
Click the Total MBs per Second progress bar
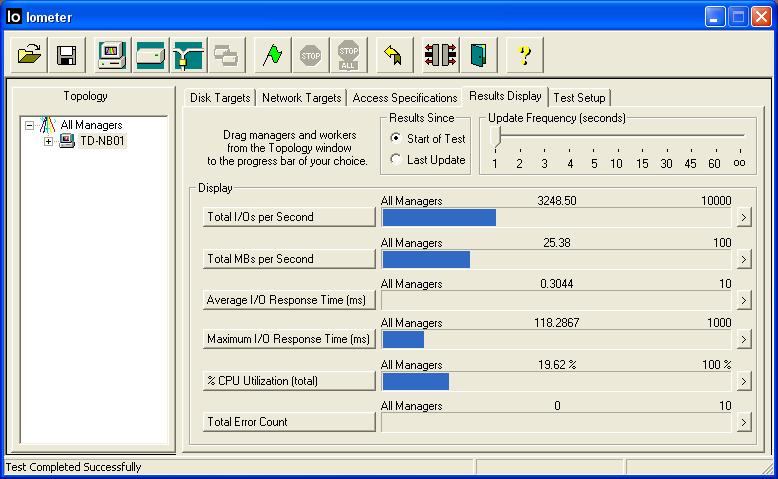pyautogui.click(x=556, y=260)
